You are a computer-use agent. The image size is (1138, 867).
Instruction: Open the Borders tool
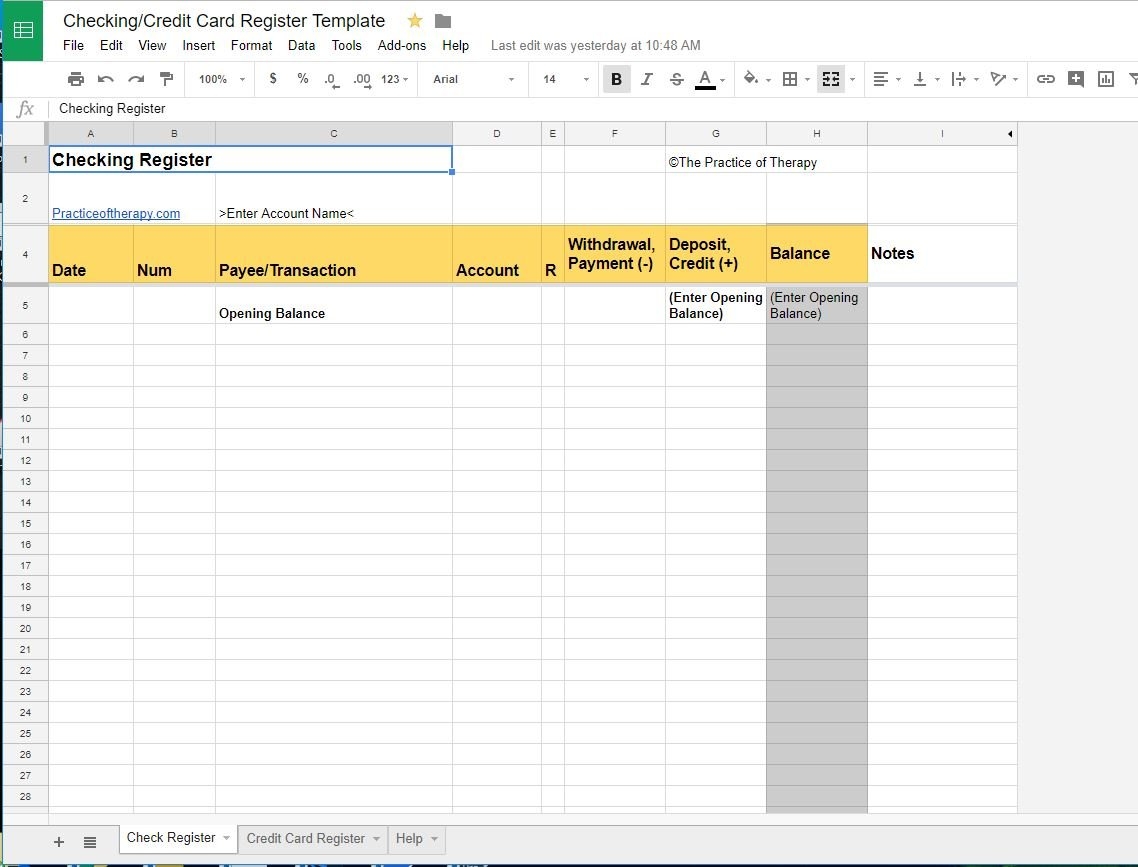click(x=790, y=79)
